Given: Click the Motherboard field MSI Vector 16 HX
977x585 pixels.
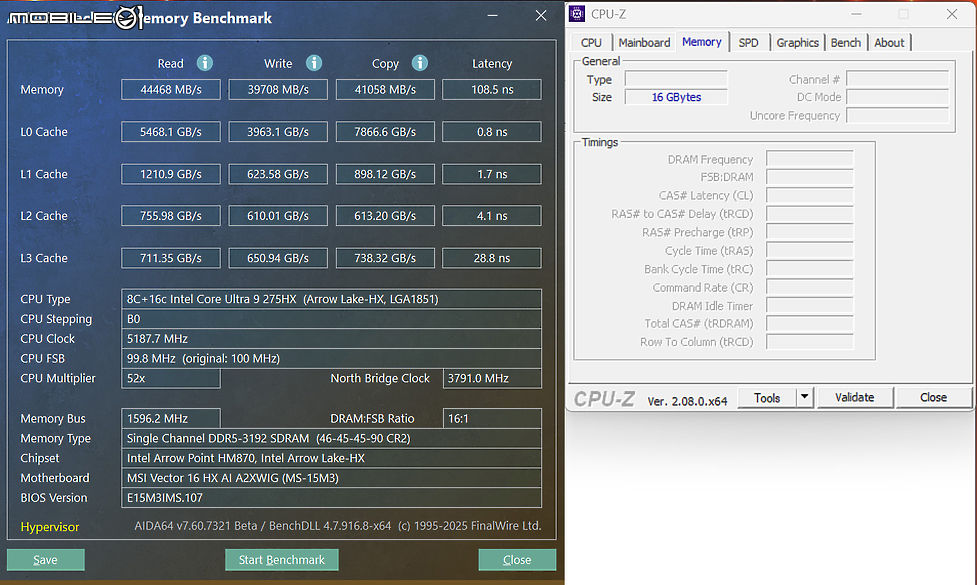Looking at the screenshot, I should (x=331, y=478).
